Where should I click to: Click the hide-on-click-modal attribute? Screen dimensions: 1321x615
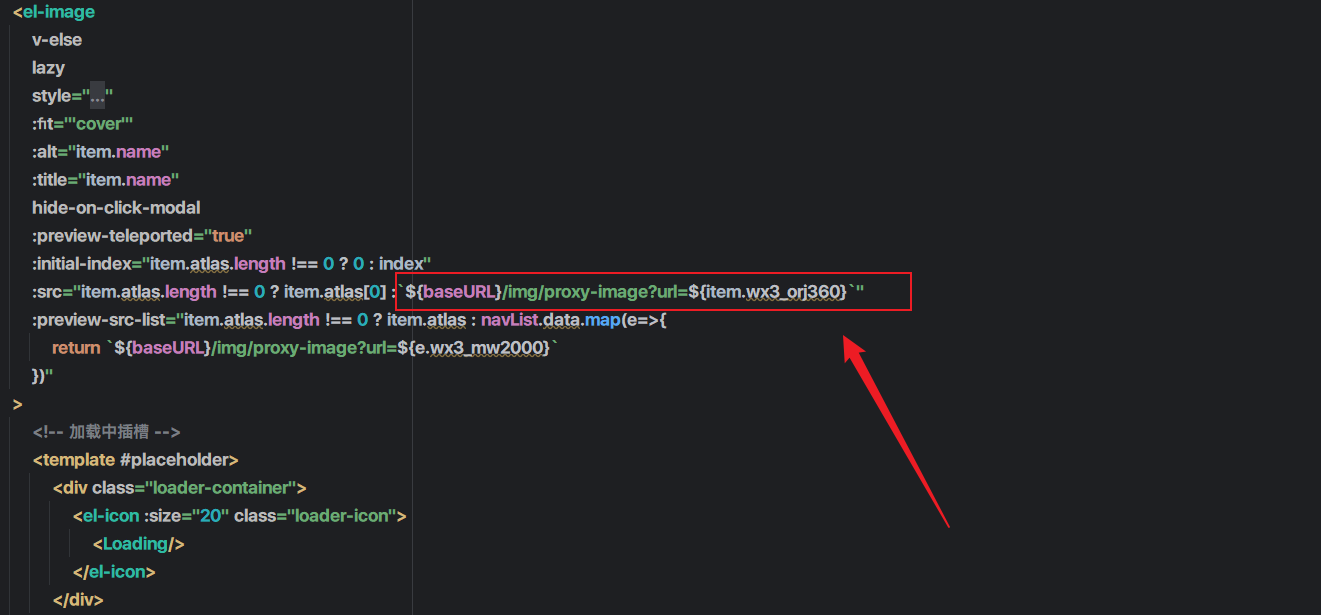[x=116, y=208]
